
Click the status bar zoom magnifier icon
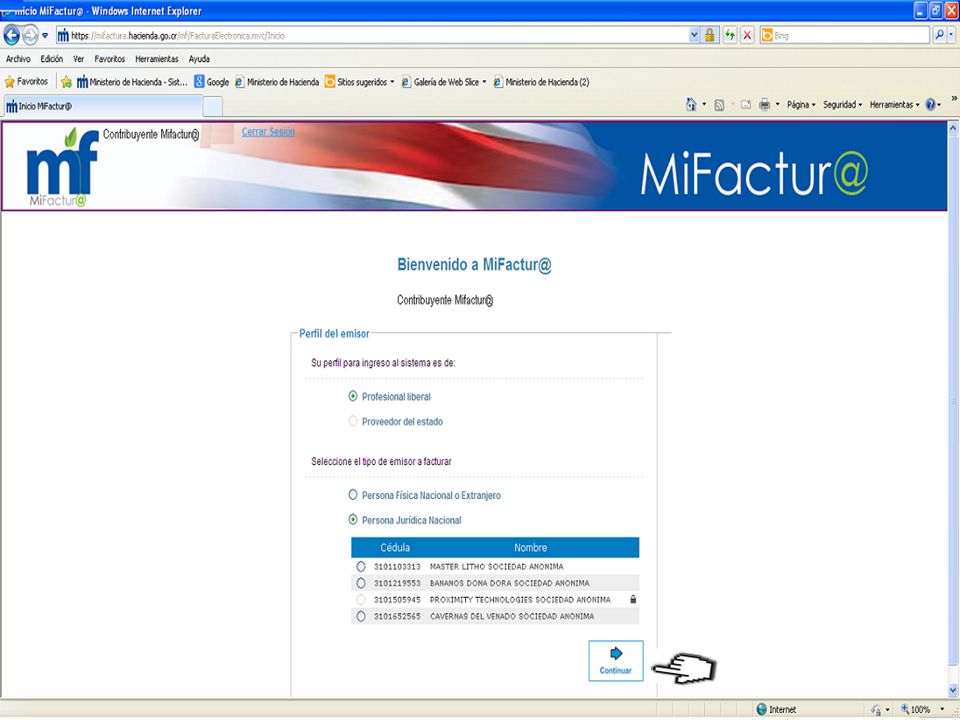pos(905,709)
